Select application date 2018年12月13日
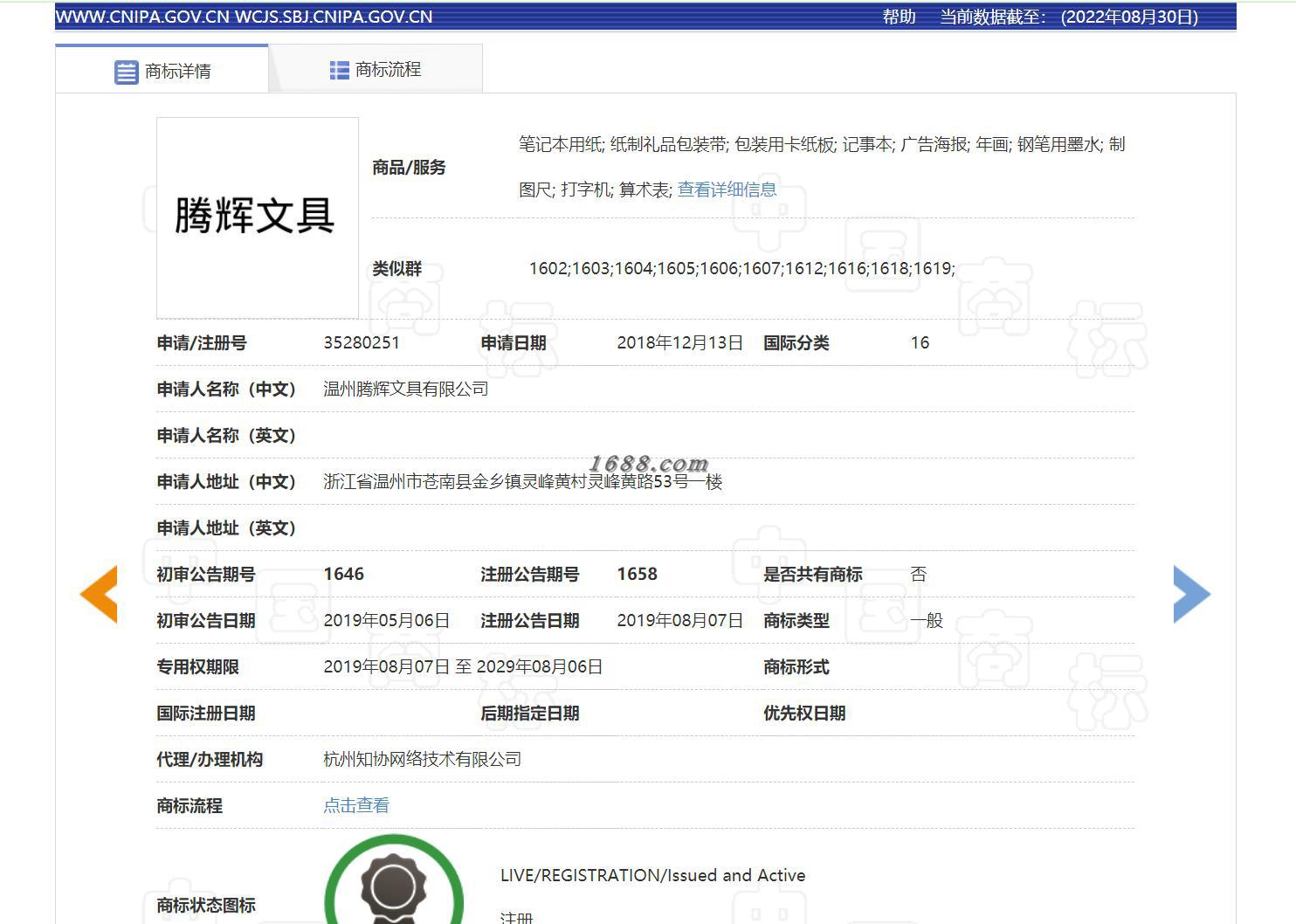This screenshot has width=1296, height=924. click(x=680, y=342)
